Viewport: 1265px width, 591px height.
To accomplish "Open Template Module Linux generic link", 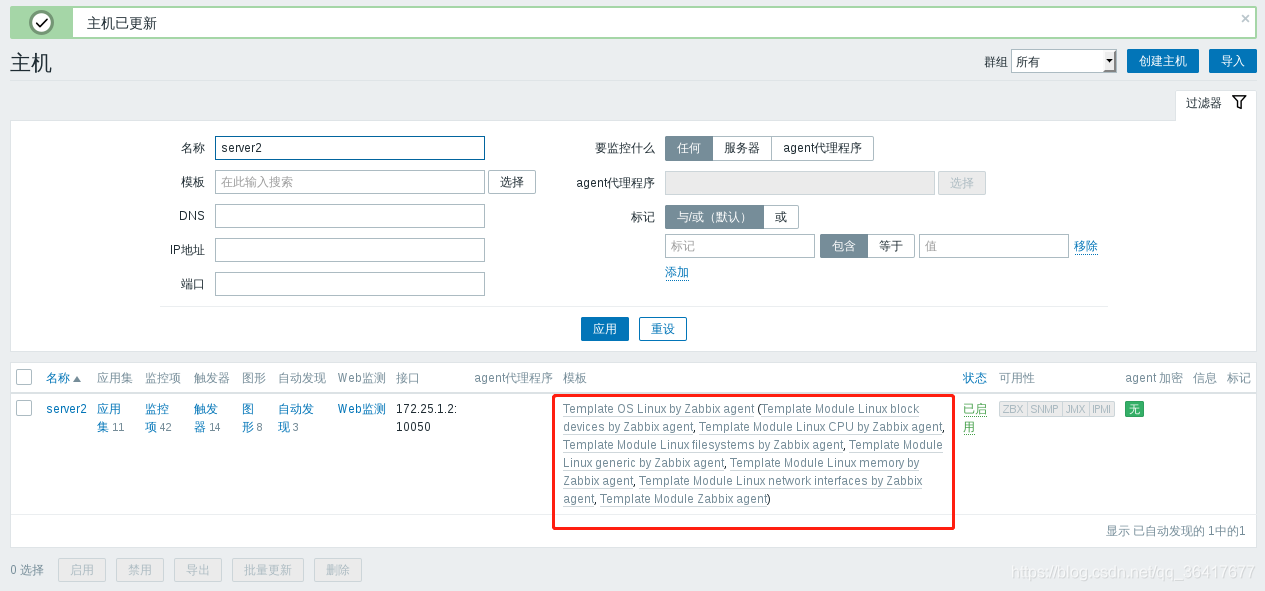I will (x=752, y=454).
